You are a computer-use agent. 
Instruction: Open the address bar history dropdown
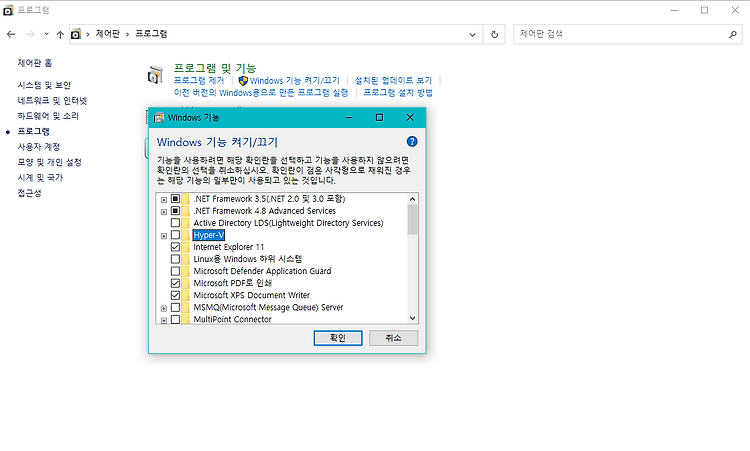[472, 34]
